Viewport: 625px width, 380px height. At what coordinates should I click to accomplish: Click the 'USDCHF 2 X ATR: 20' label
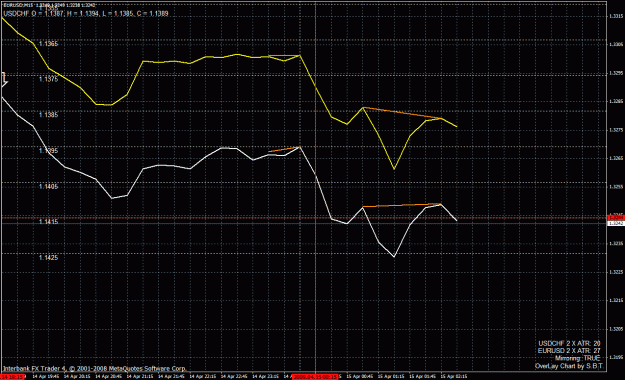(x=569, y=343)
